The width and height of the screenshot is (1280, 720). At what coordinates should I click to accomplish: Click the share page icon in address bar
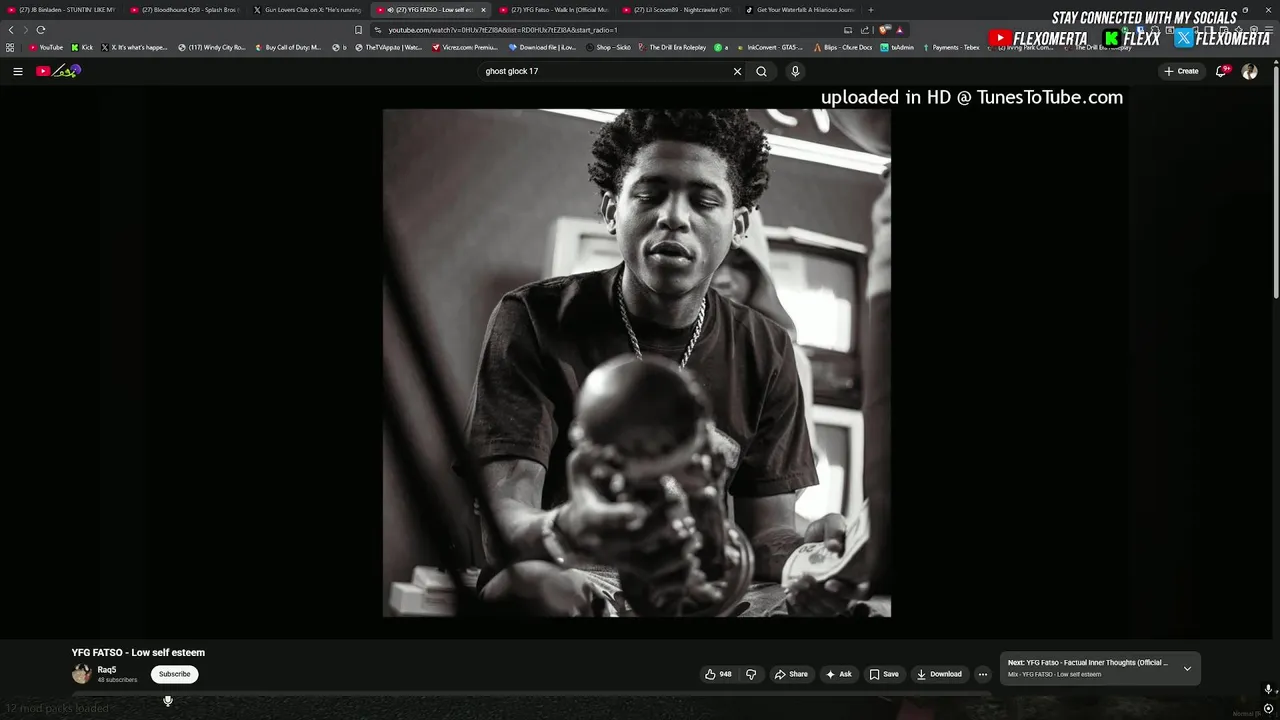coord(865,30)
